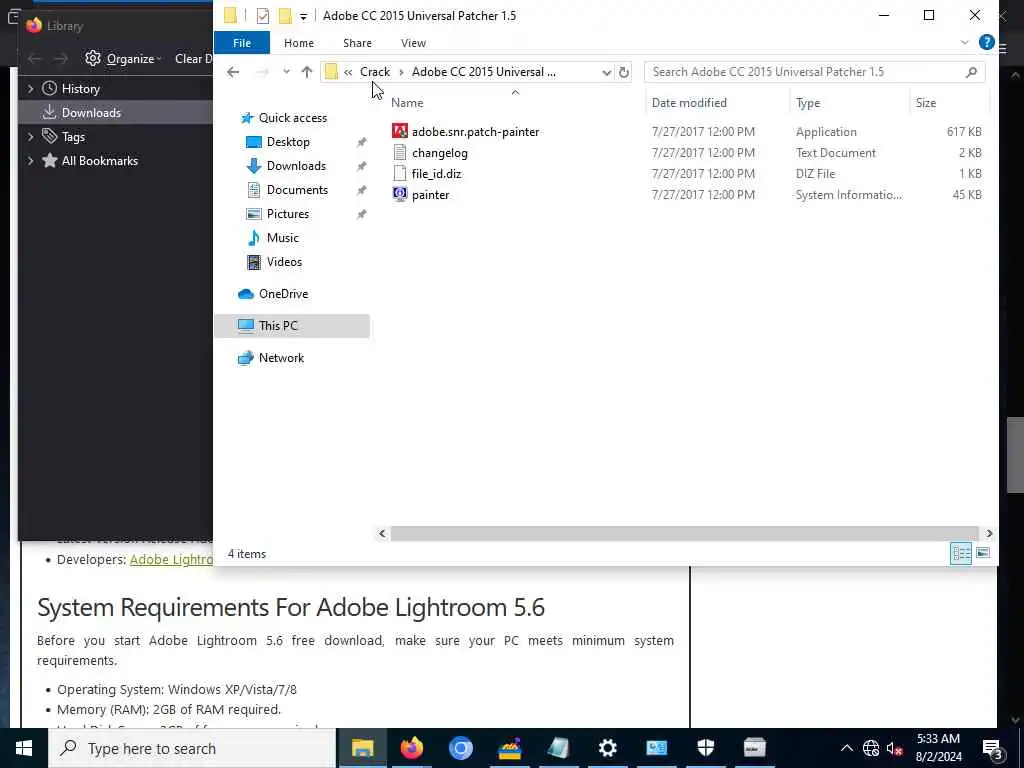Switch to details view layout icon

(x=961, y=553)
